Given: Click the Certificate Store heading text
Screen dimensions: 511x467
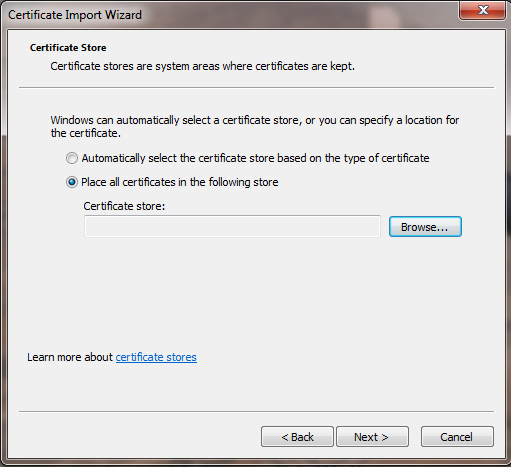Looking at the screenshot, I should (68, 48).
